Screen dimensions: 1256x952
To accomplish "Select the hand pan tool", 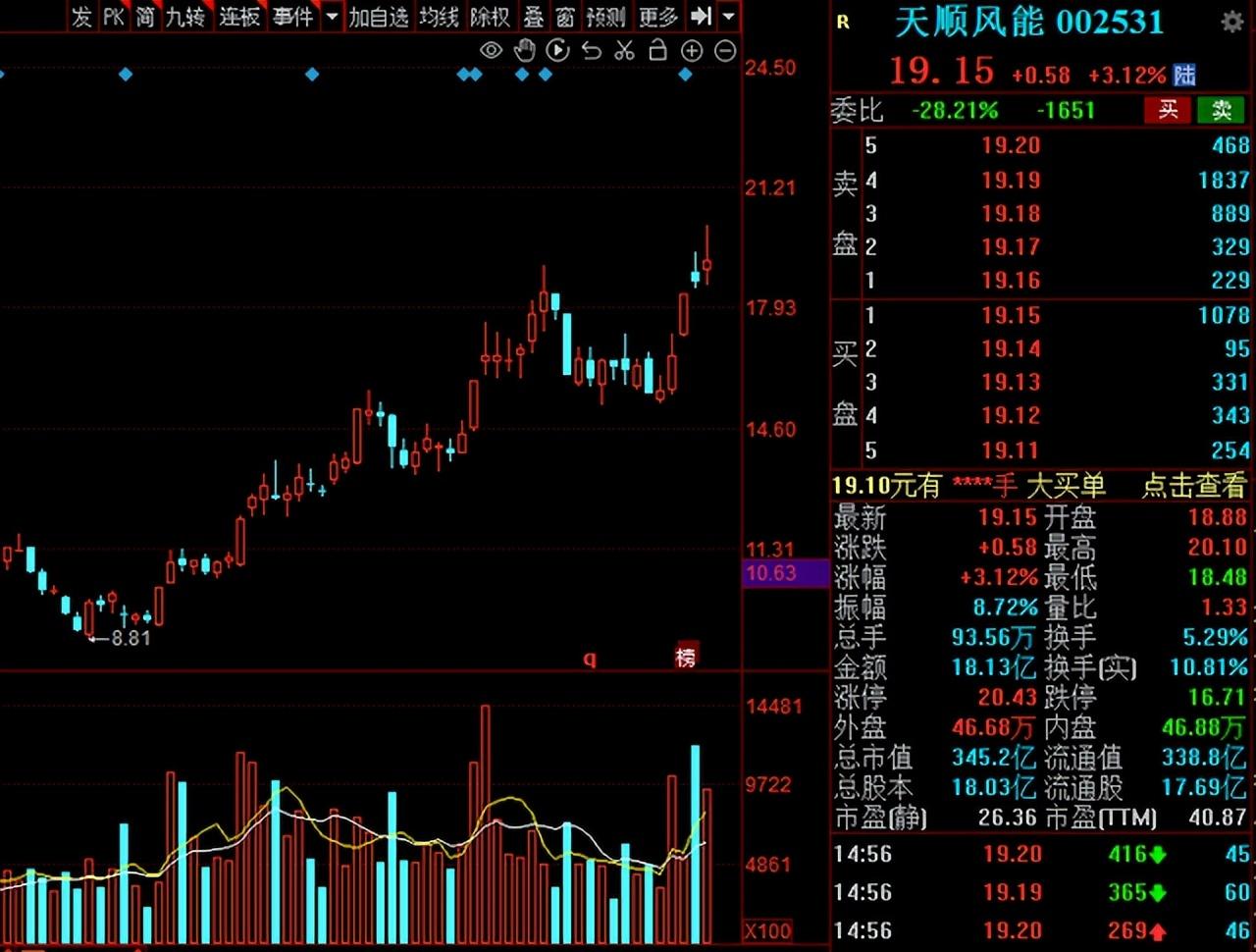I will click(525, 50).
